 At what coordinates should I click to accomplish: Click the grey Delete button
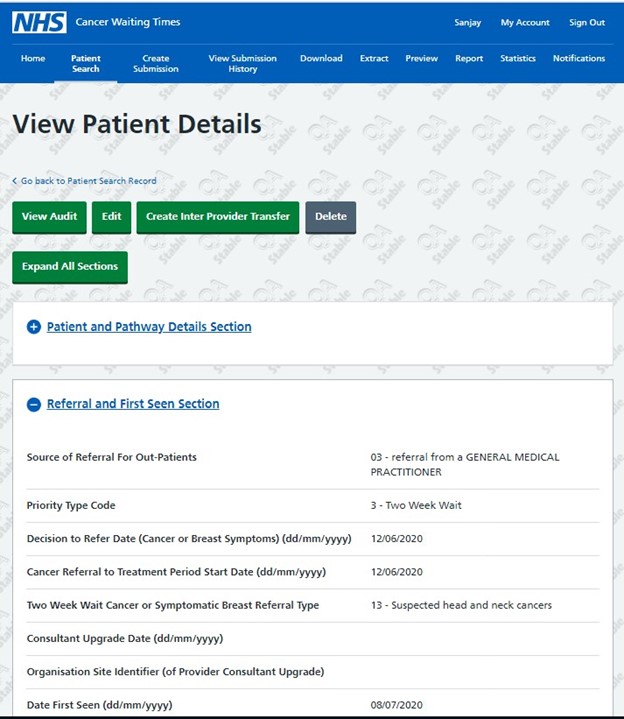tap(331, 217)
